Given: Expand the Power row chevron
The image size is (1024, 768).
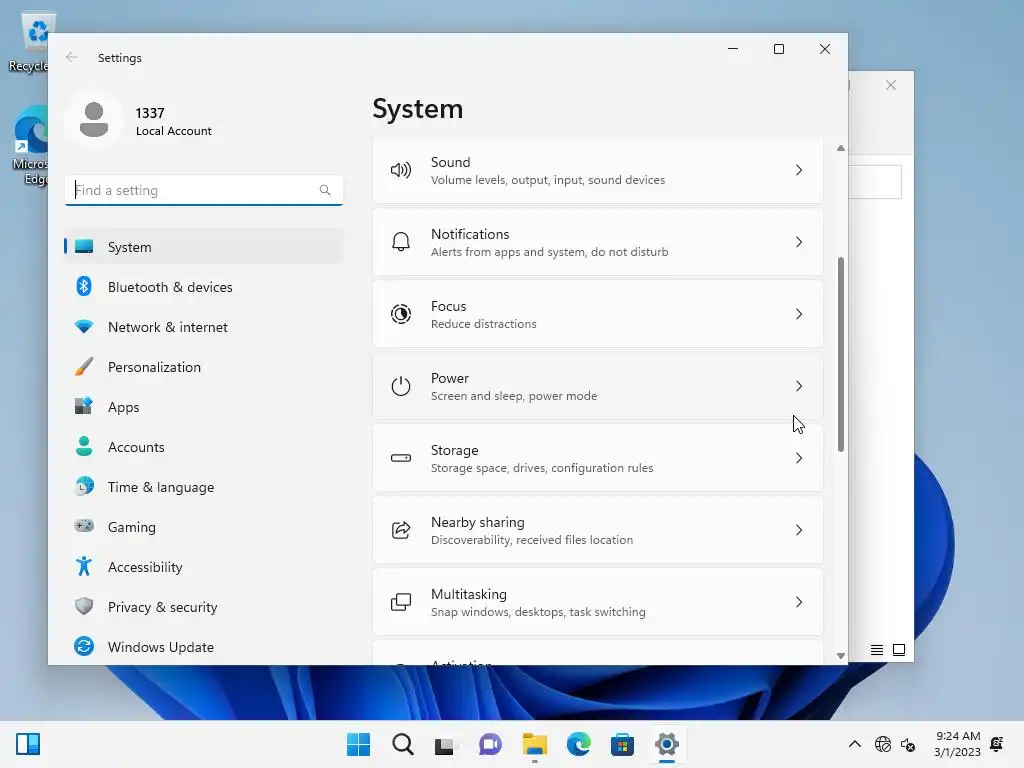Looking at the screenshot, I should coord(799,386).
